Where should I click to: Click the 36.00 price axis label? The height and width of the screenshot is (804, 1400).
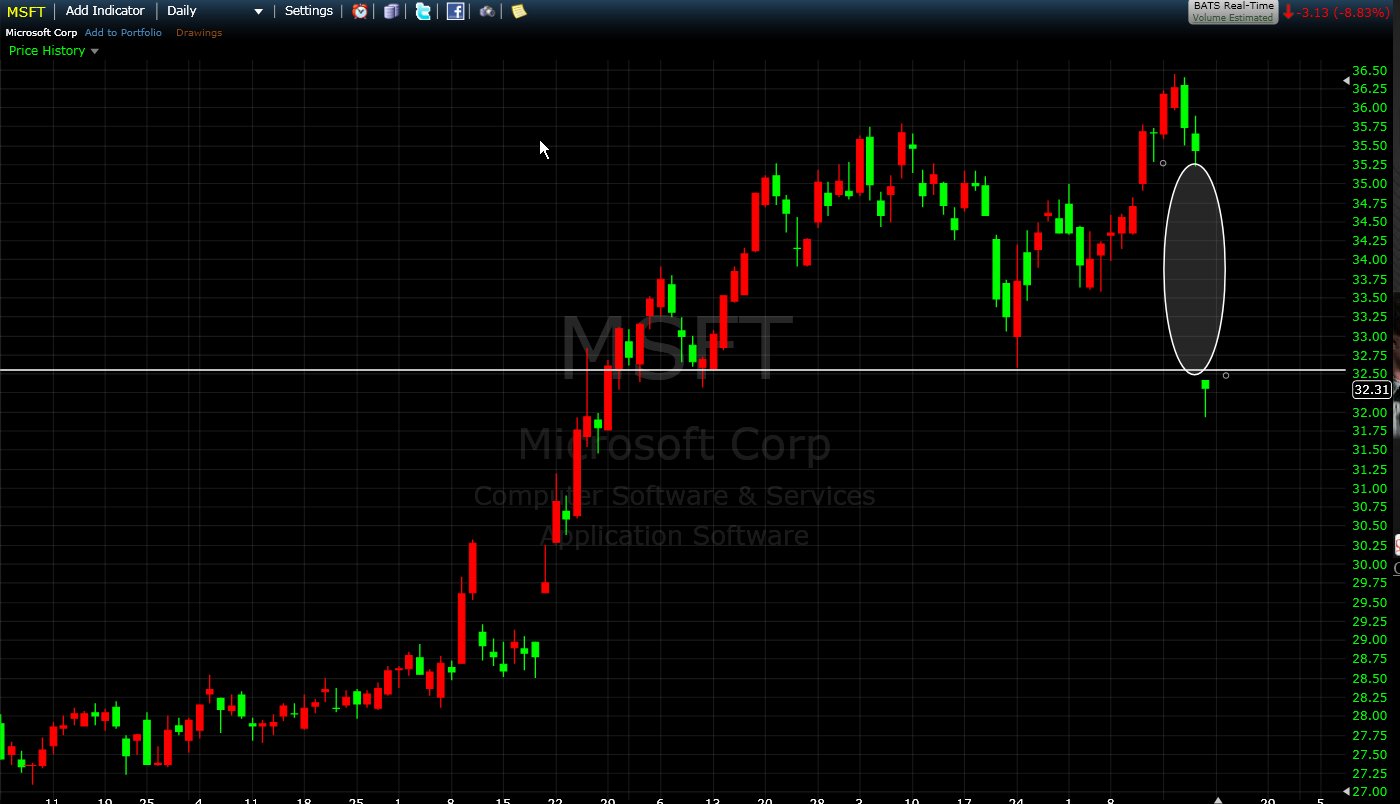pyautogui.click(x=1368, y=108)
